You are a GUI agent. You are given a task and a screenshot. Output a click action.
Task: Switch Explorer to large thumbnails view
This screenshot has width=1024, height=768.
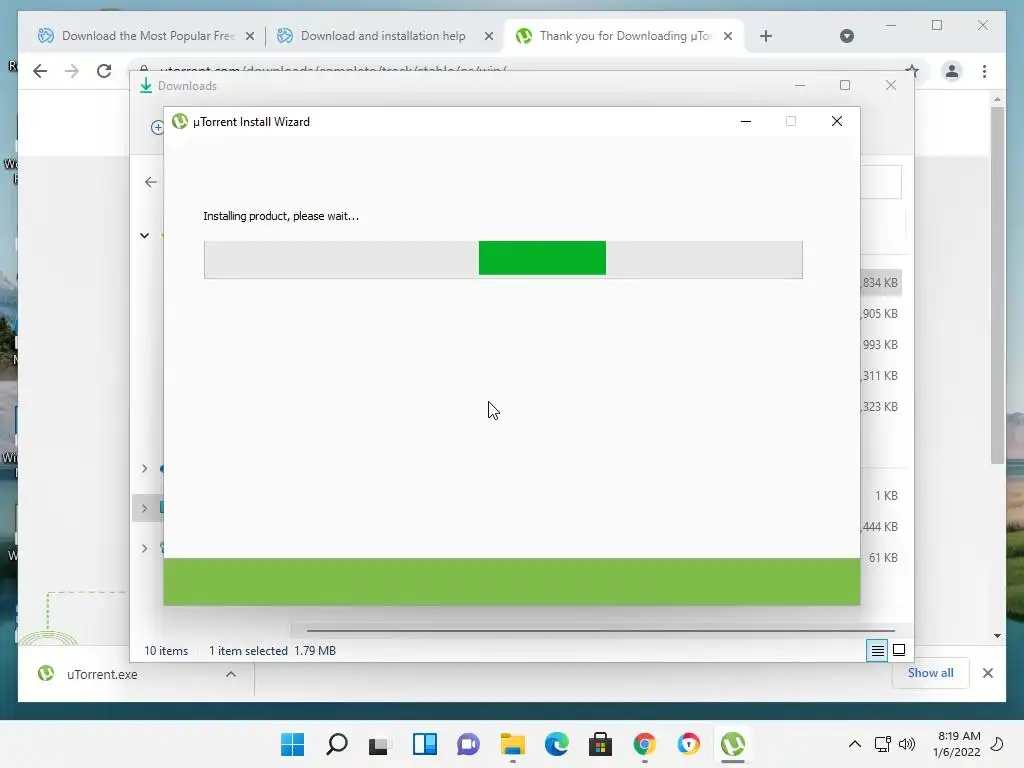(x=899, y=650)
